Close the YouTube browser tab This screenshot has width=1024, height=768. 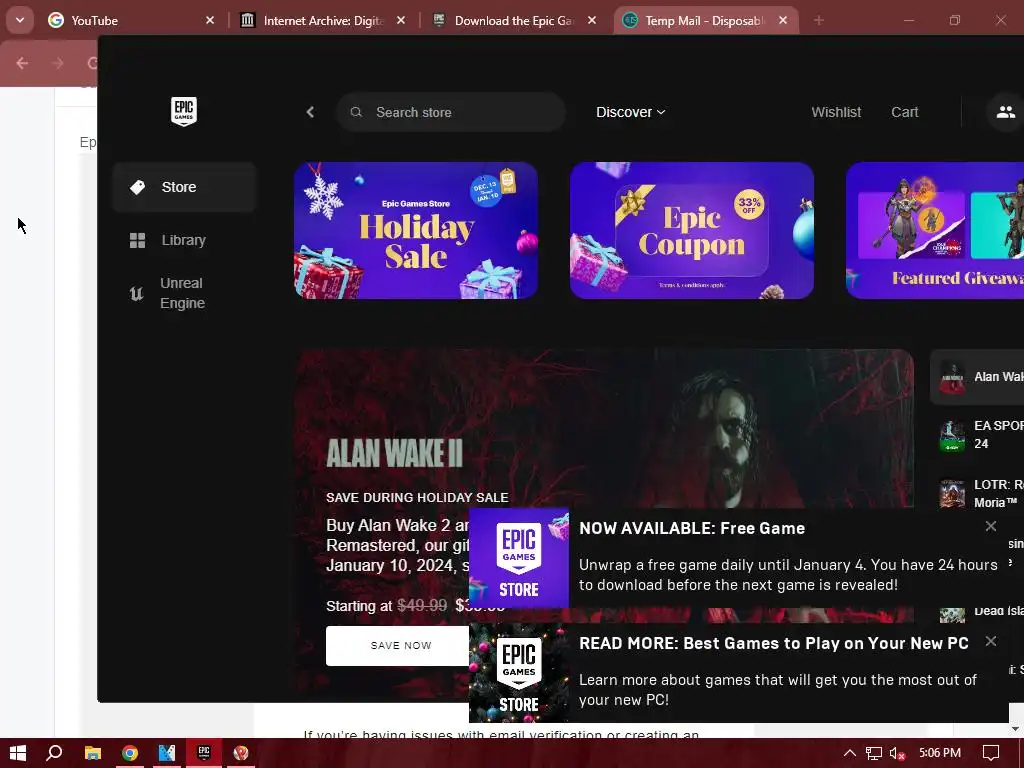click(x=210, y=21)
